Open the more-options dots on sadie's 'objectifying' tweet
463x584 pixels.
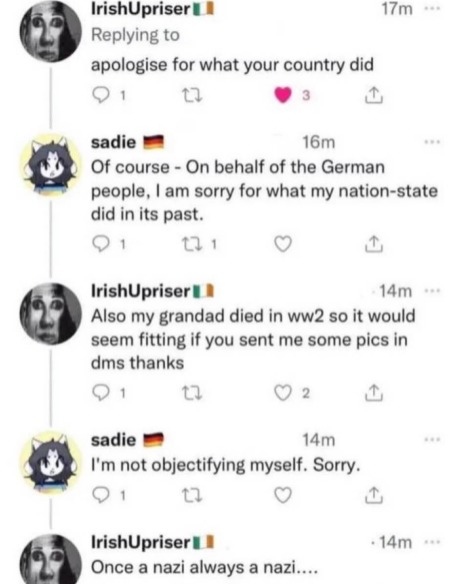432,440
